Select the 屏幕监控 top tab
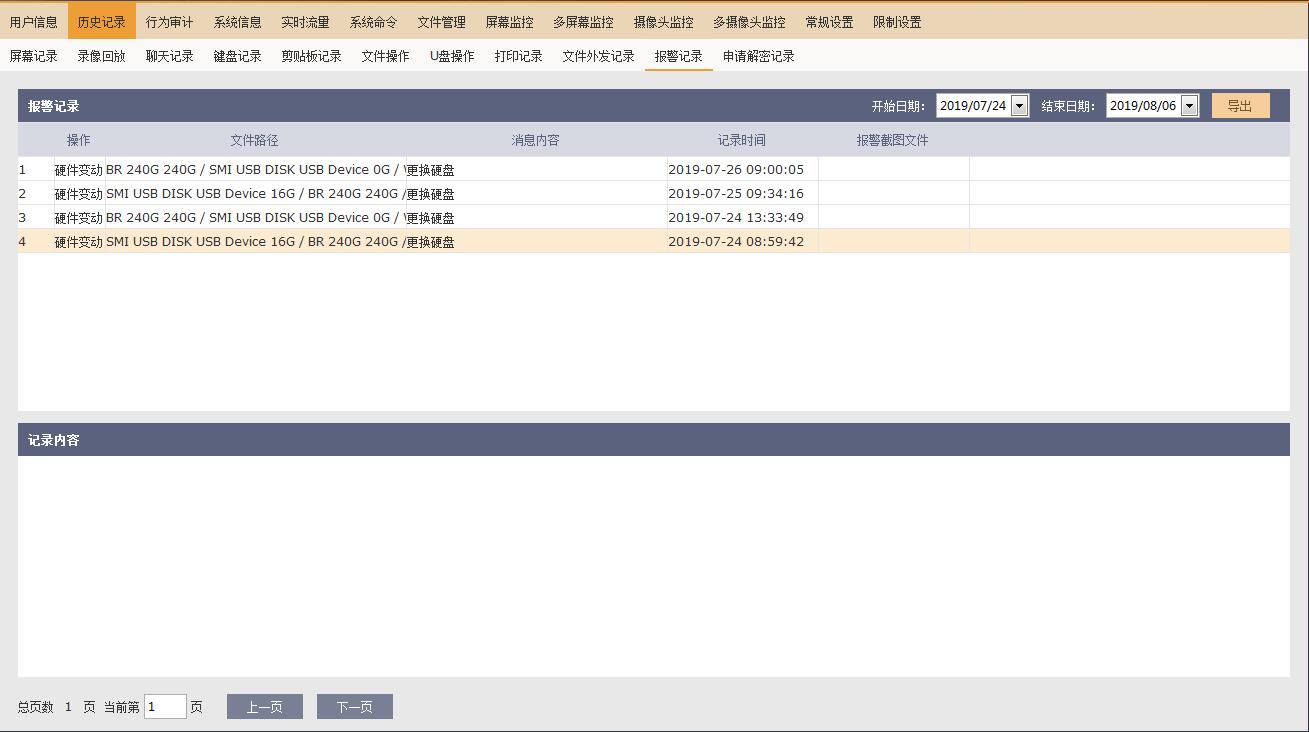The height and width of the screenshot is (732, 1309). tap(509, 22)
